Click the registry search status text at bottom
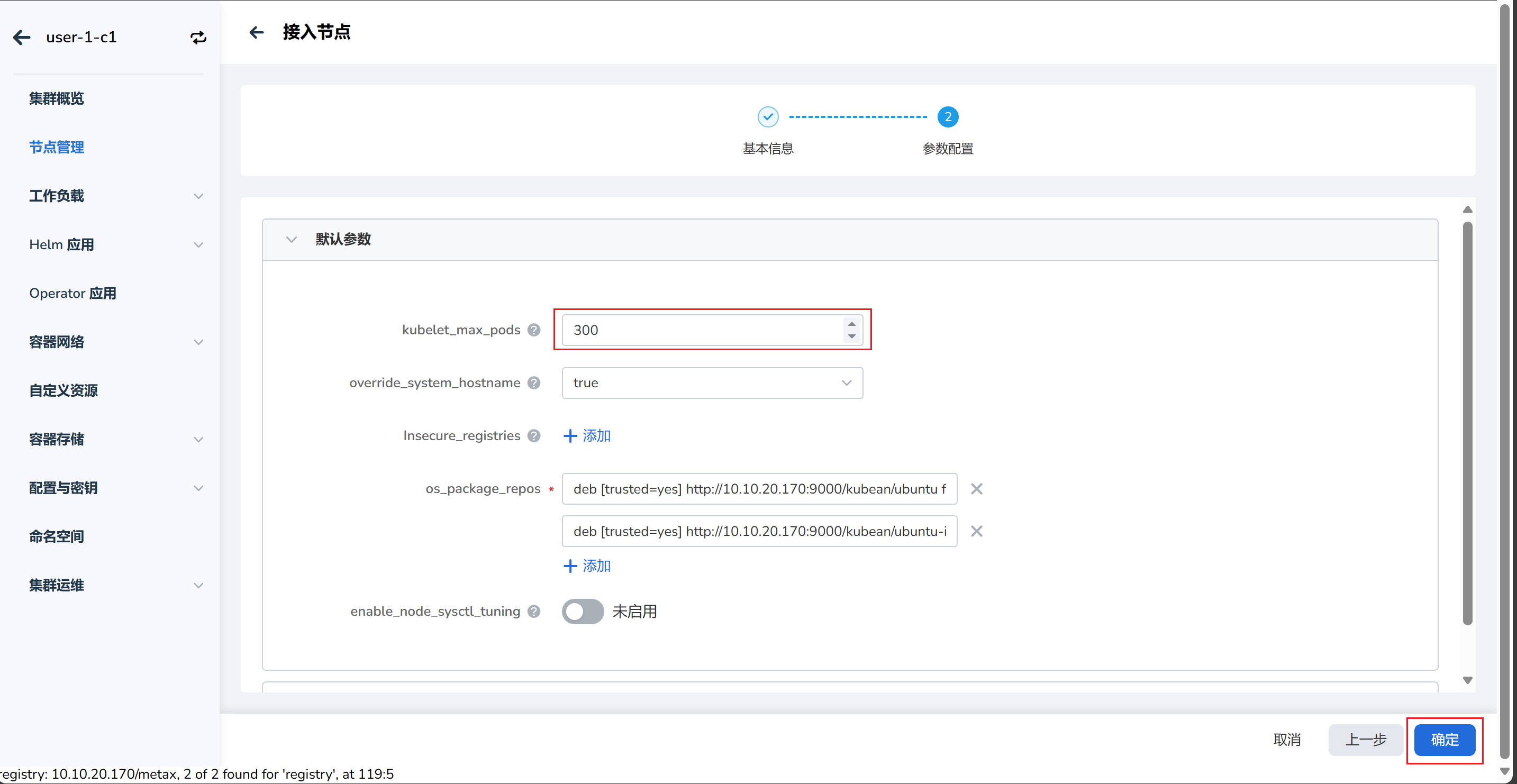Viewport: 1517px width, 784px height. (197, 773)
